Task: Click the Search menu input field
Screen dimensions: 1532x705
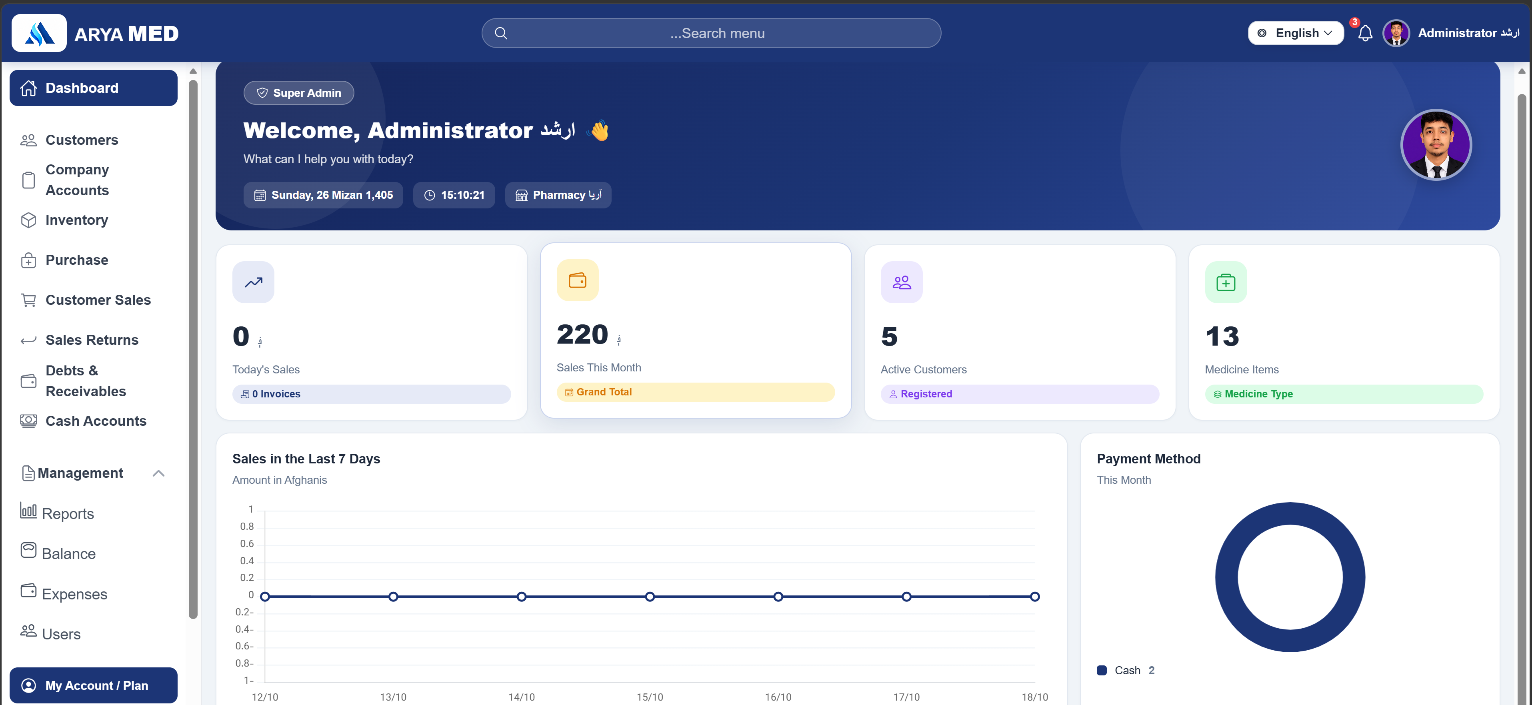Action: tap(711, 33)
